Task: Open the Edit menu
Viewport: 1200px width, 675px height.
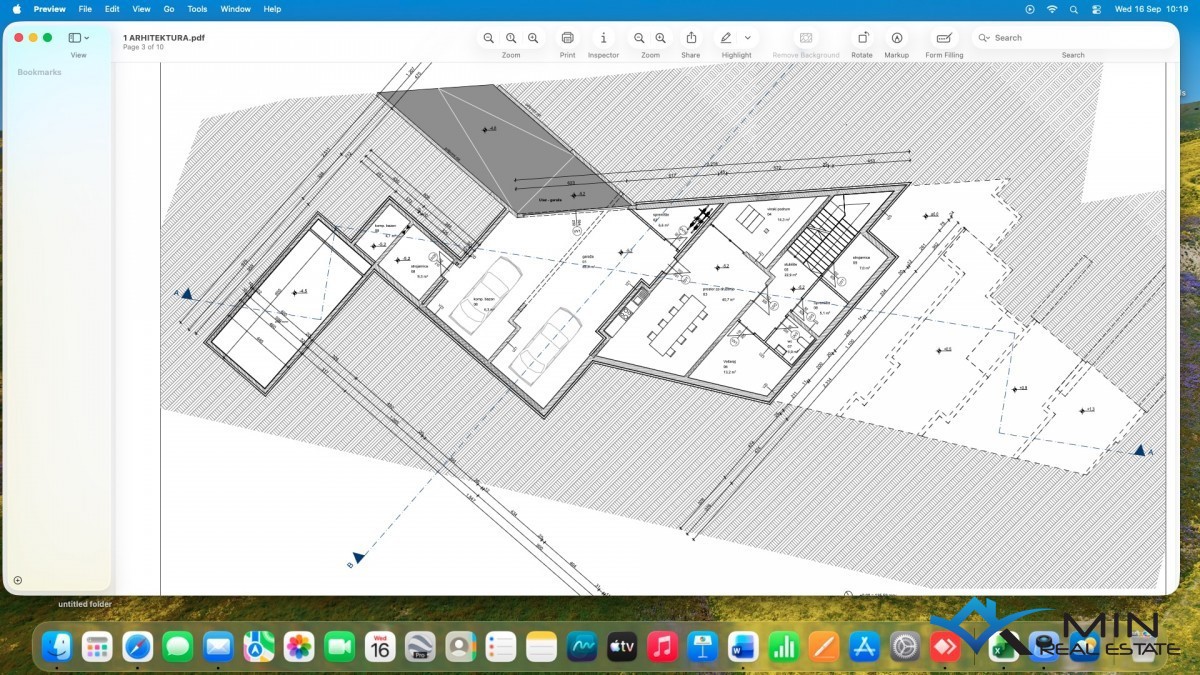Action: pos(112,9)
